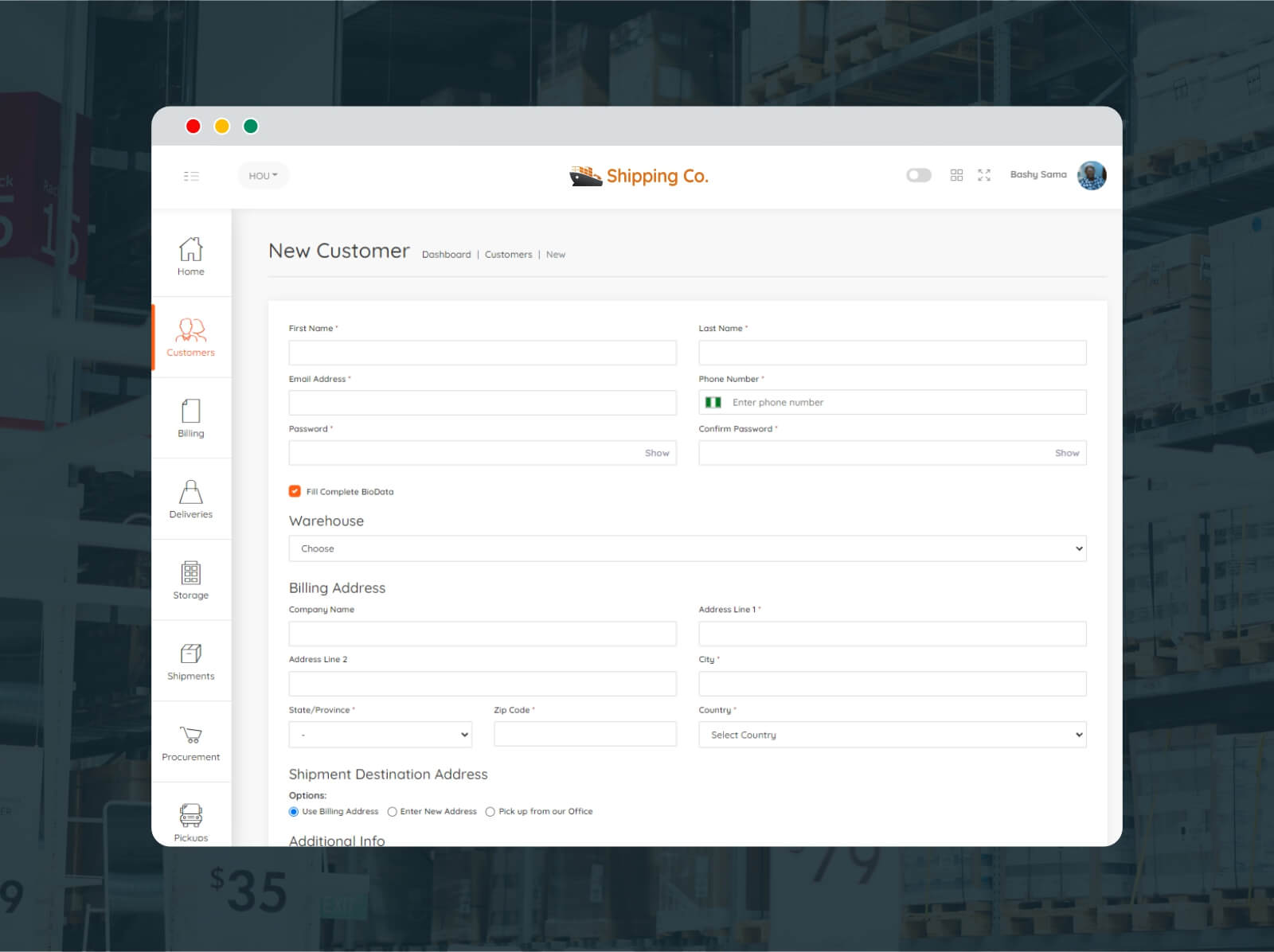Viewport: 1274px width, 952px height.
Task: Open the HOU location dropdown
Action: (264, 176)
